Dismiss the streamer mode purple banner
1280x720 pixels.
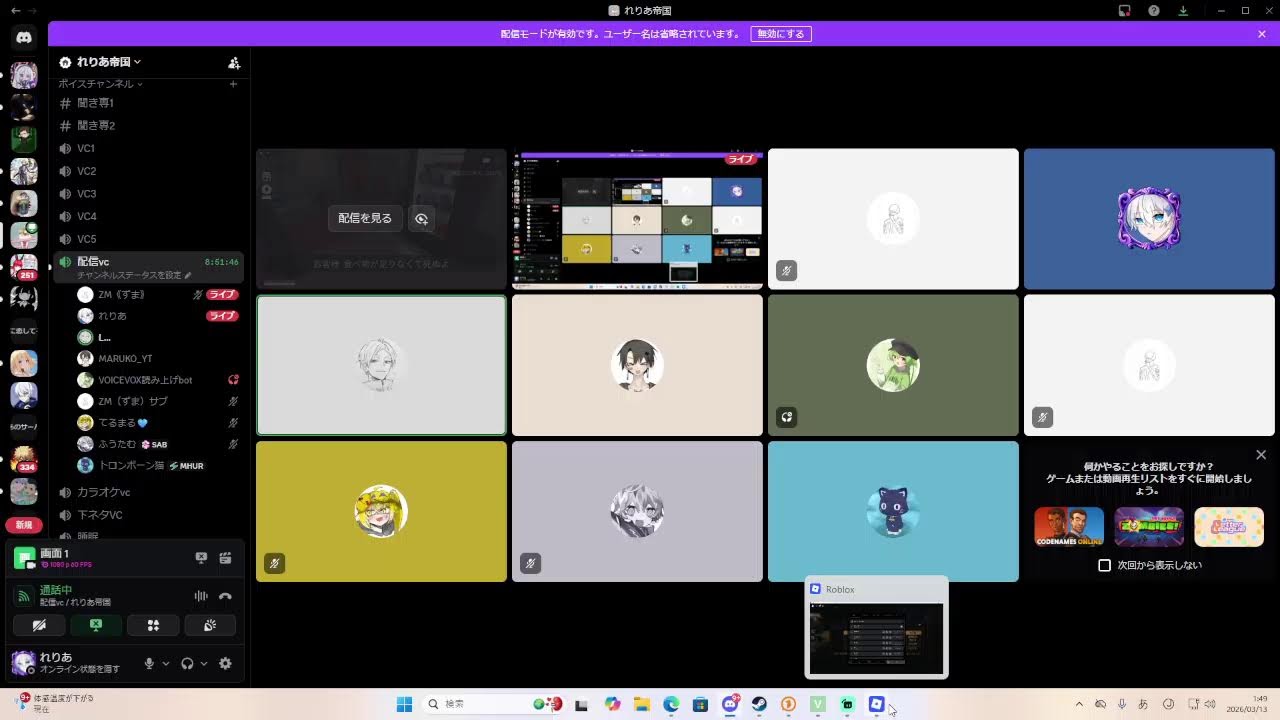coord(1262,34)
